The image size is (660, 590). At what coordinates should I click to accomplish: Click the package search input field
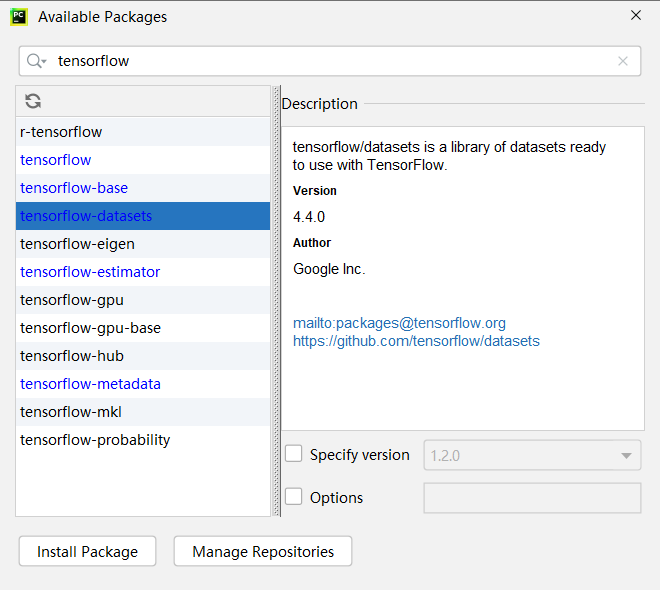[330, 61]
